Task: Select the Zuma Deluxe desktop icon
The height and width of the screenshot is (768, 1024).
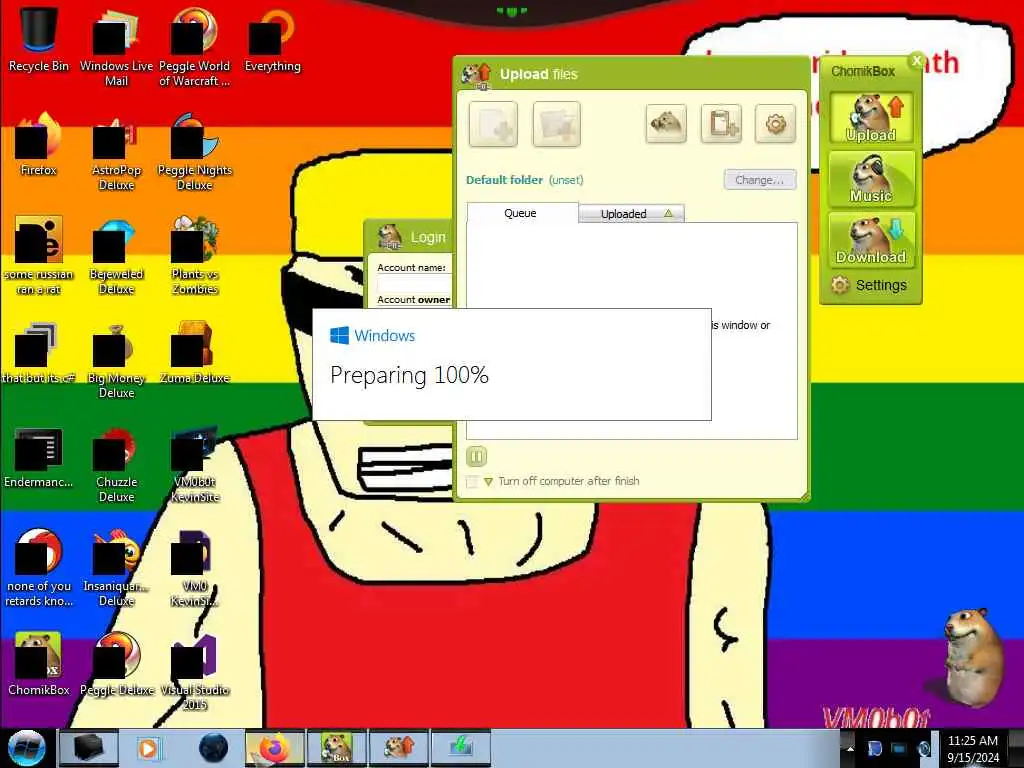Action: [x=195, y=353]
